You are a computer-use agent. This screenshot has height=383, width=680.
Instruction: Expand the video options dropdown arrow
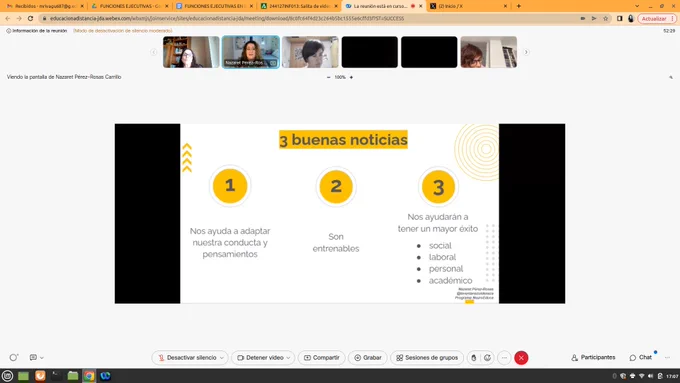288,358
